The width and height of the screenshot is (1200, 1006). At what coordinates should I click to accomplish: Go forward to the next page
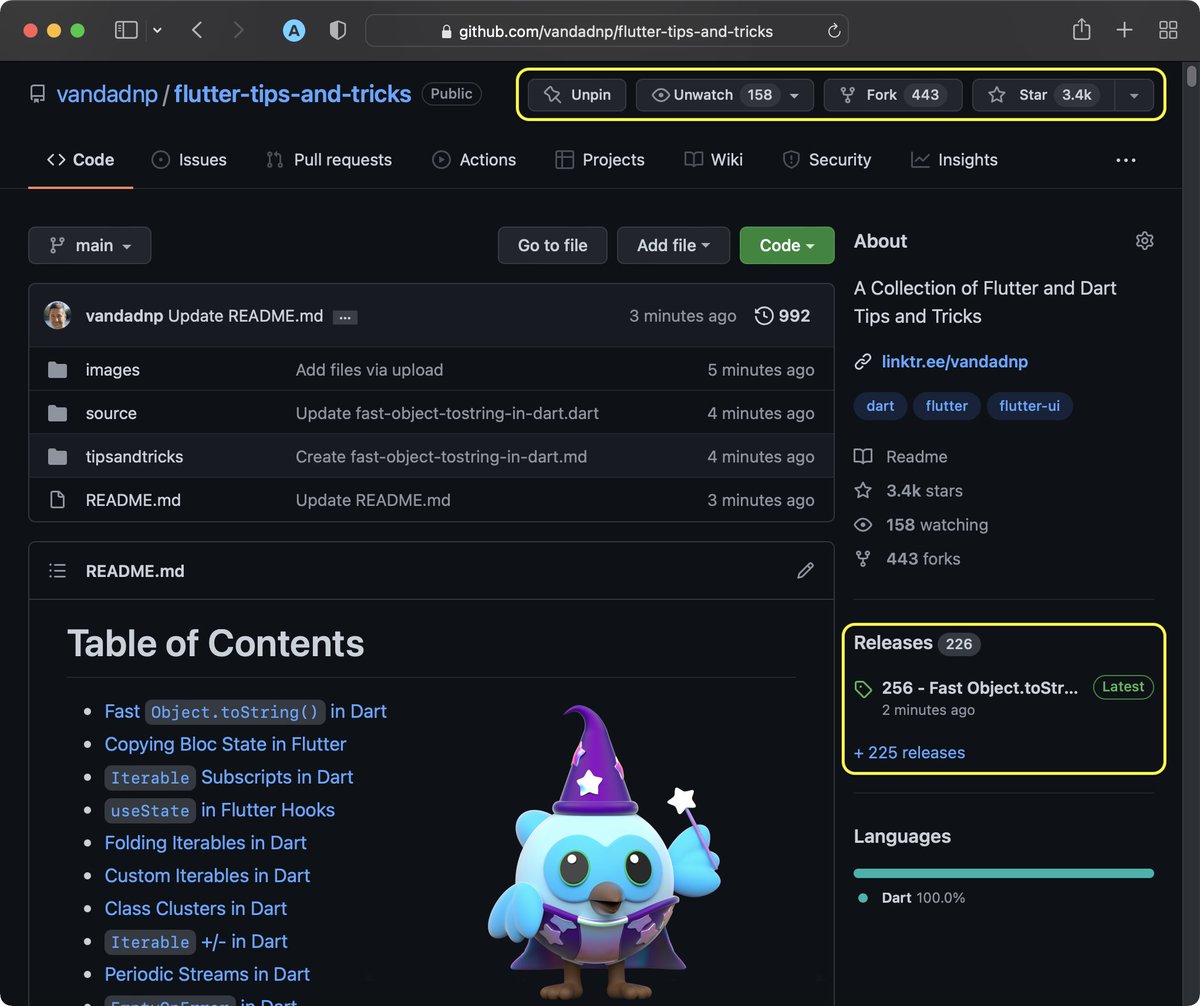[x=238, y=31]
